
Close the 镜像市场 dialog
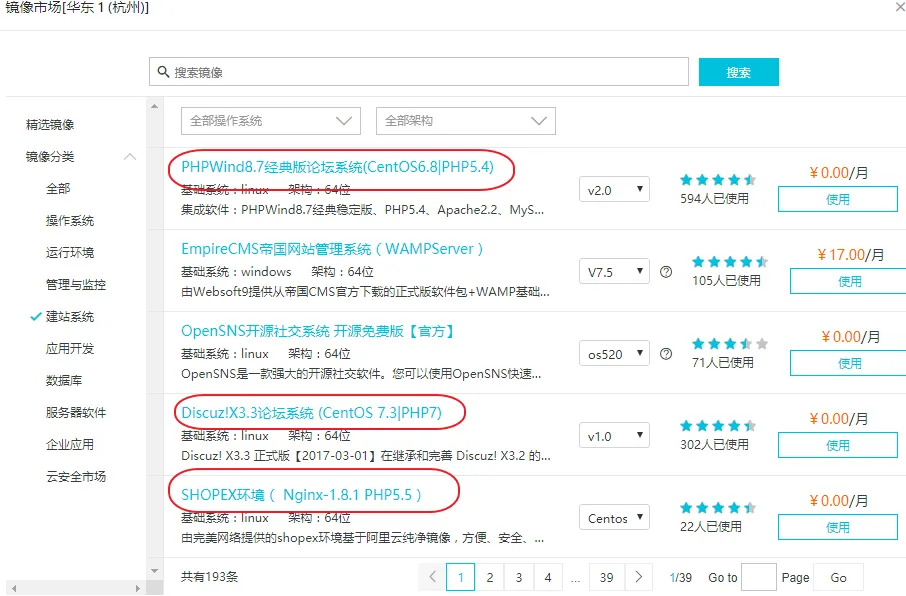899,7
